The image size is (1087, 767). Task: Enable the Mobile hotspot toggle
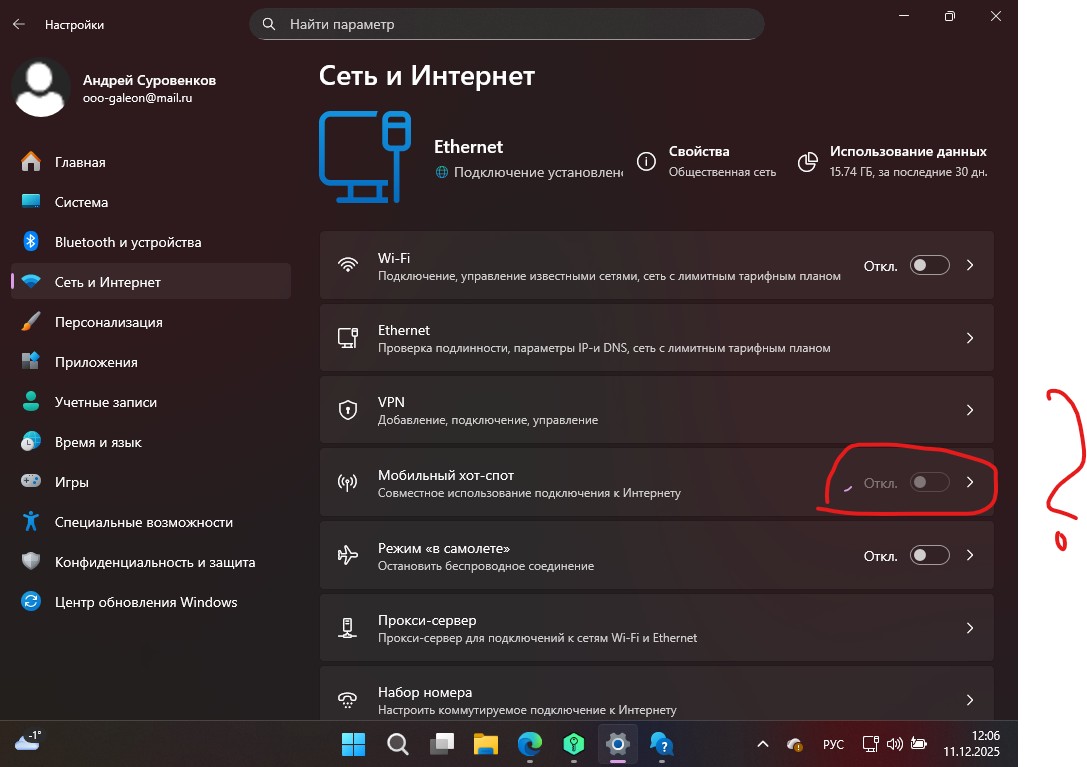click(929, 483)
